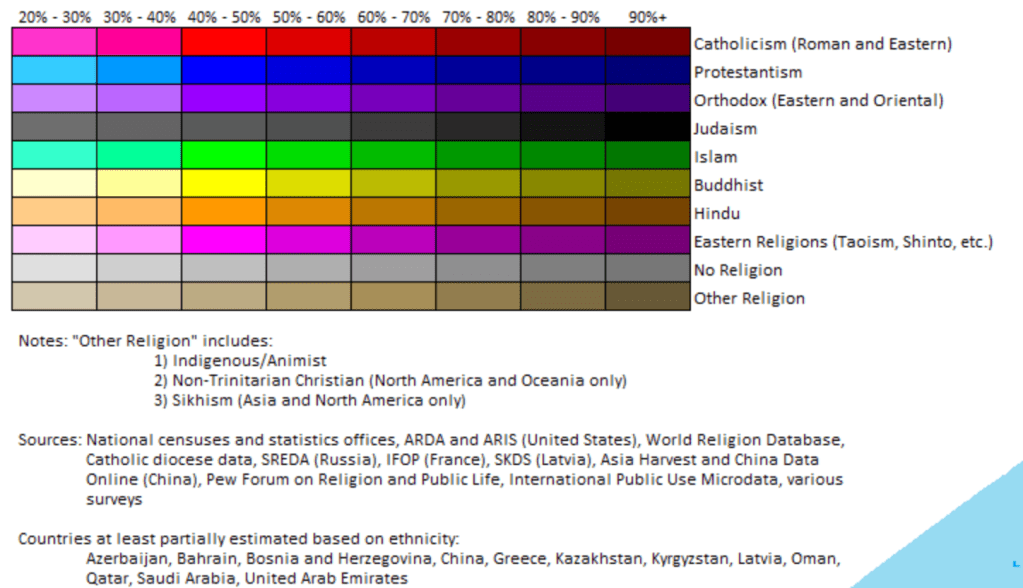Click the Islam 90%+ dark green swatch
Image resolution: width=1023 pixels, height=588 pixels.
coord(648,156)
